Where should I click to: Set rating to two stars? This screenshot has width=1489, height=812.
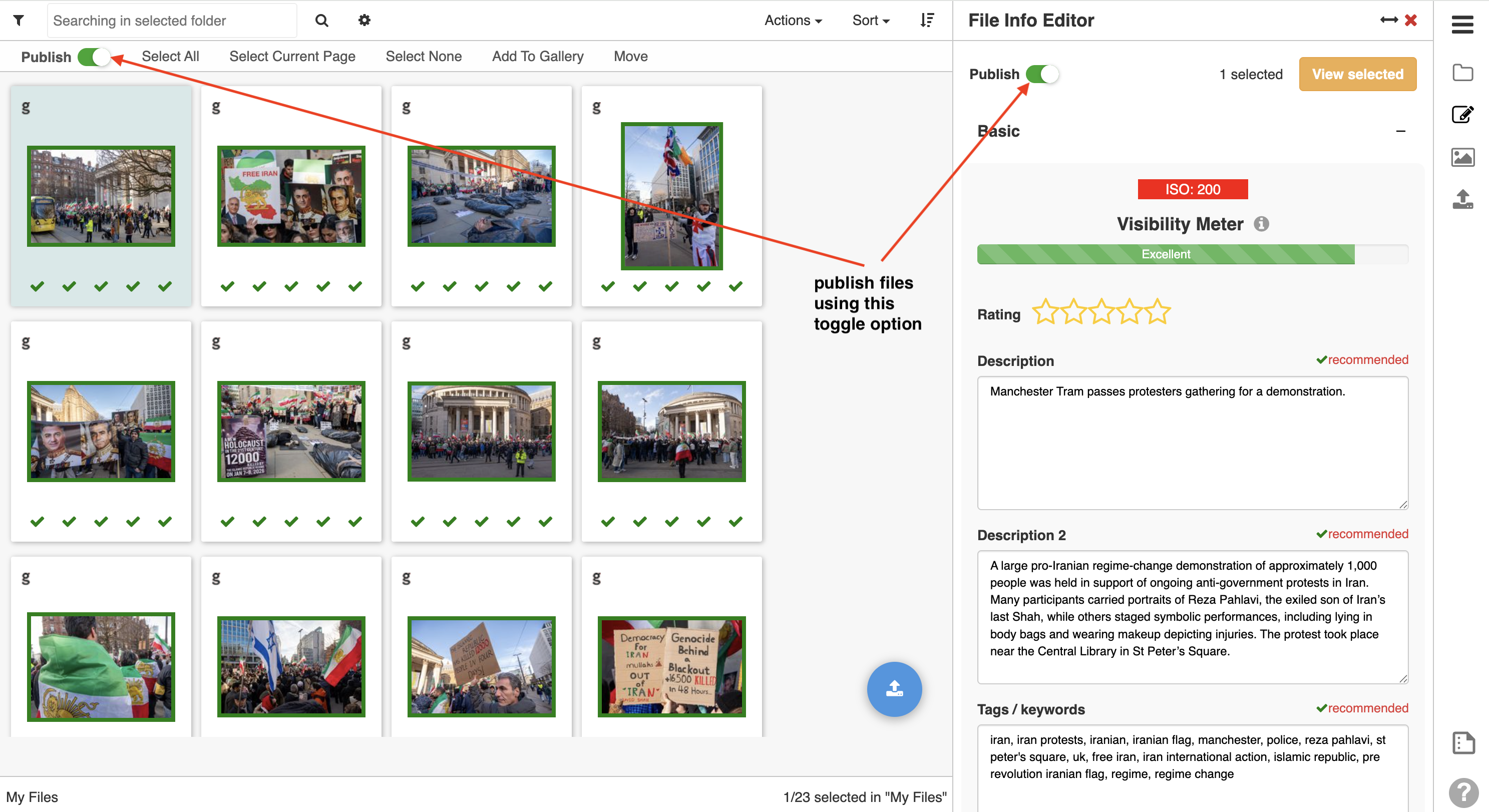tap(1073, 311)
